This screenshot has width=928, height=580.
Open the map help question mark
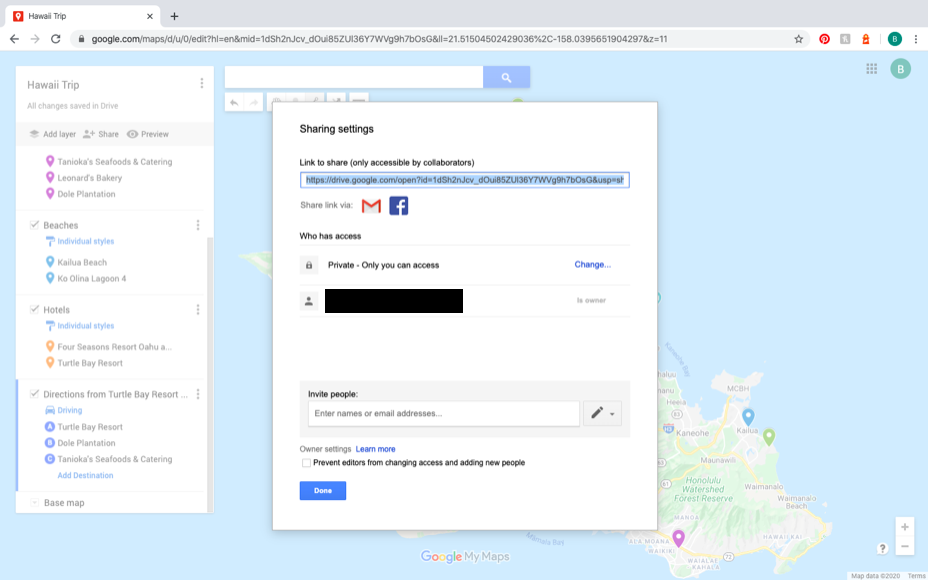tap(882, 549)
